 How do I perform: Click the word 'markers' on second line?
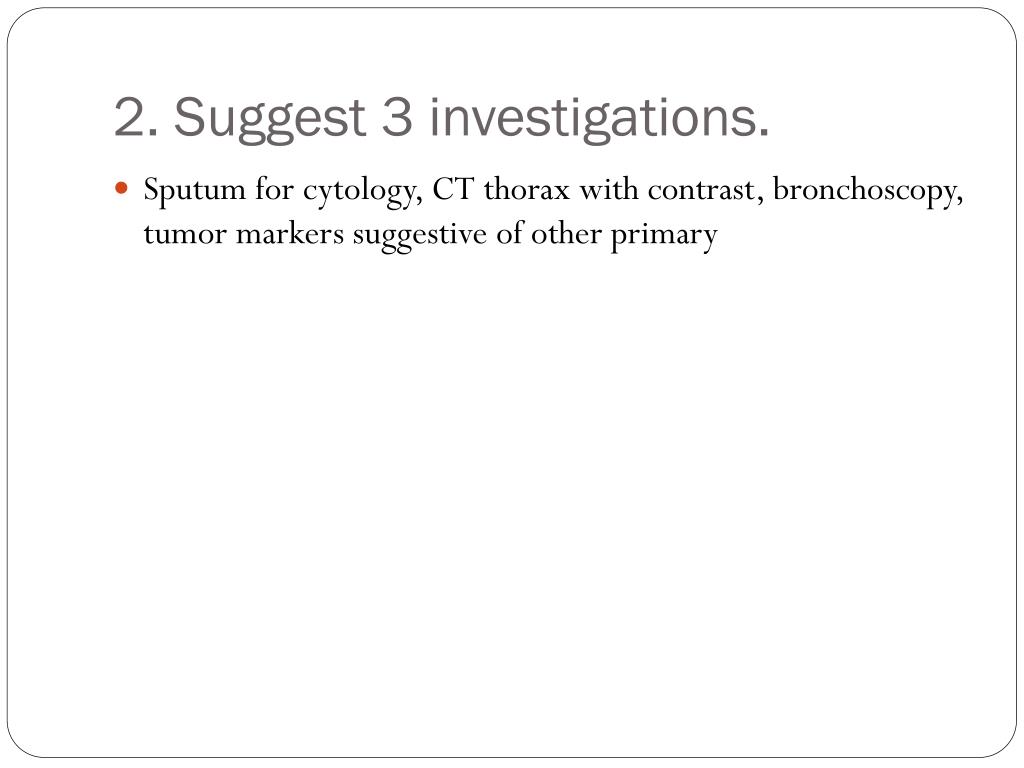pyautogui.click(x=290, y=233)
